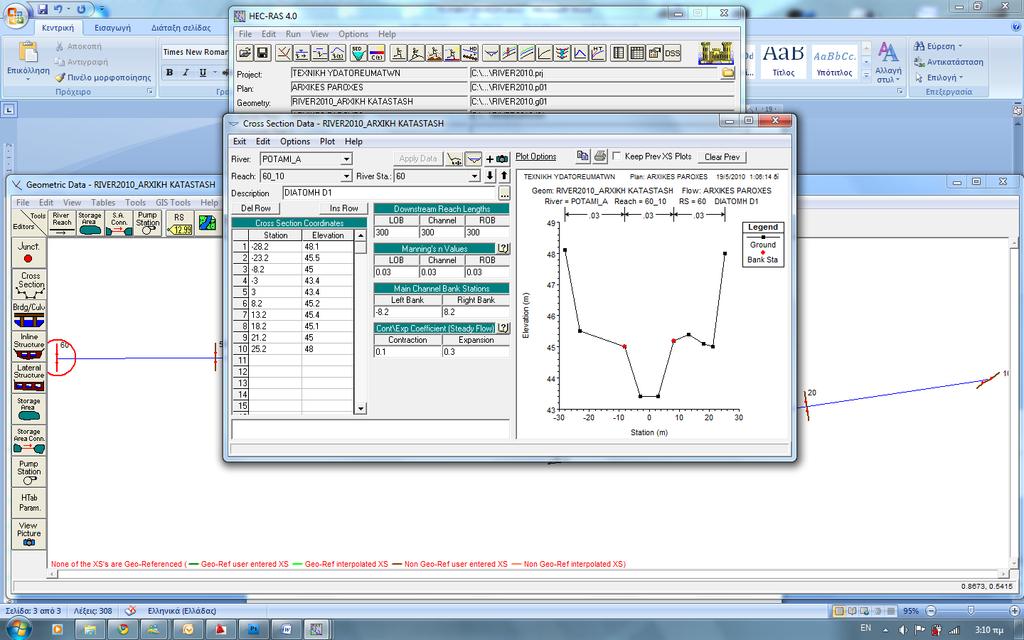
Task: Switch to Εισαγωγή tab in Word
Action: (112, 27)
